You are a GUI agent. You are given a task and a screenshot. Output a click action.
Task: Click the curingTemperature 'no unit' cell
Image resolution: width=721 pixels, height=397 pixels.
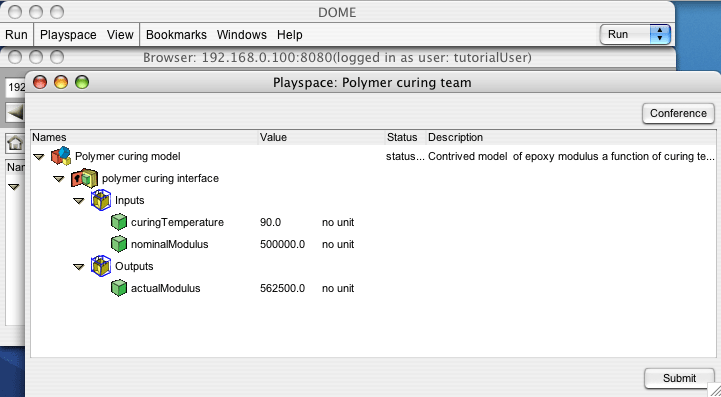pyautogui.click(x=338, y=222)
